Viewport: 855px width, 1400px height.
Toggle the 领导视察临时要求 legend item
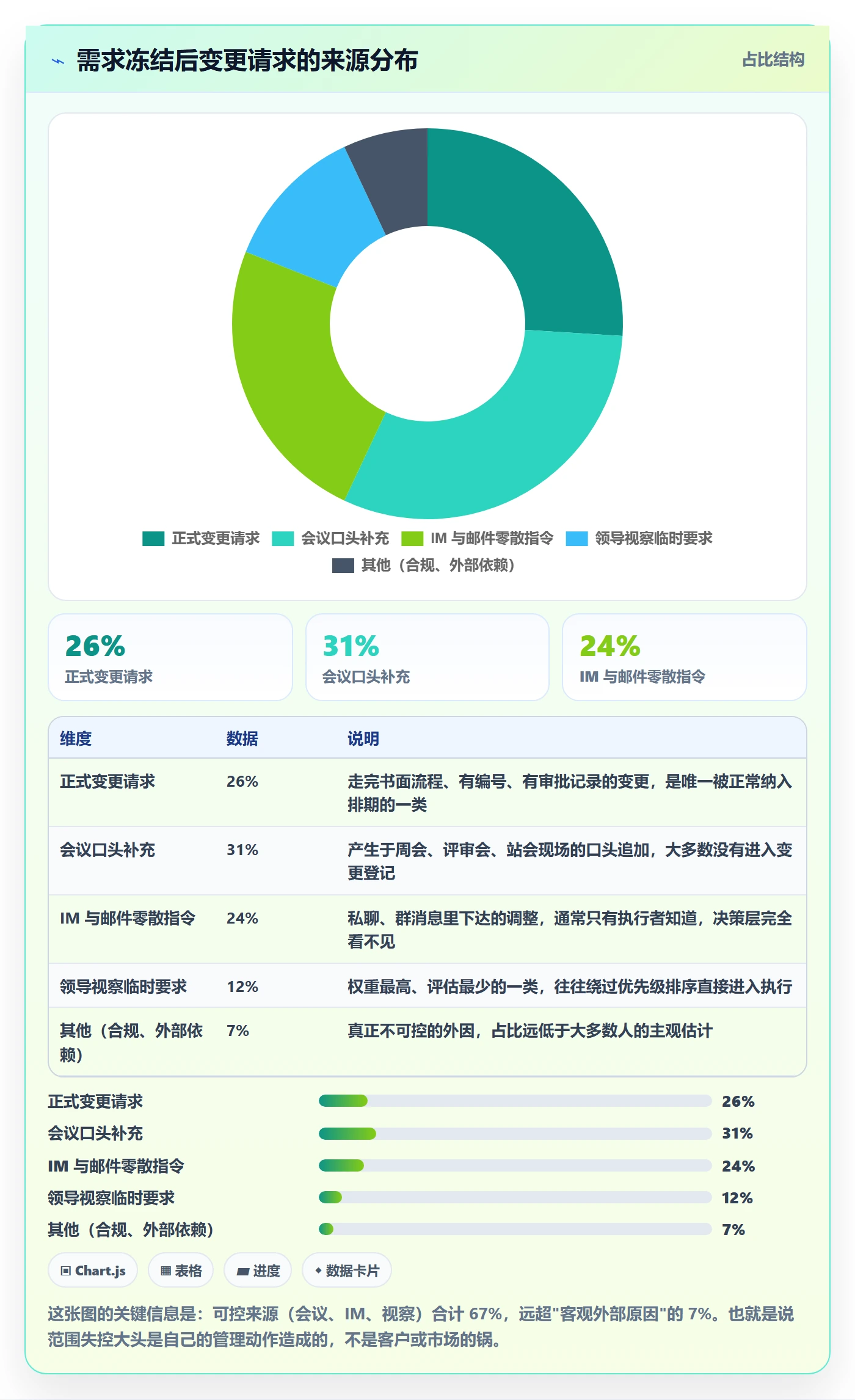[639, 538]
